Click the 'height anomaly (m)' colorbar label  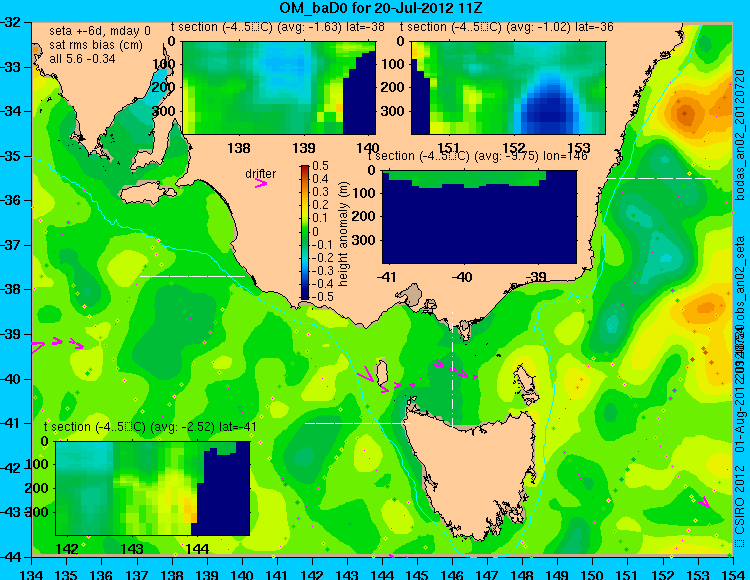[x=343, y=234]
